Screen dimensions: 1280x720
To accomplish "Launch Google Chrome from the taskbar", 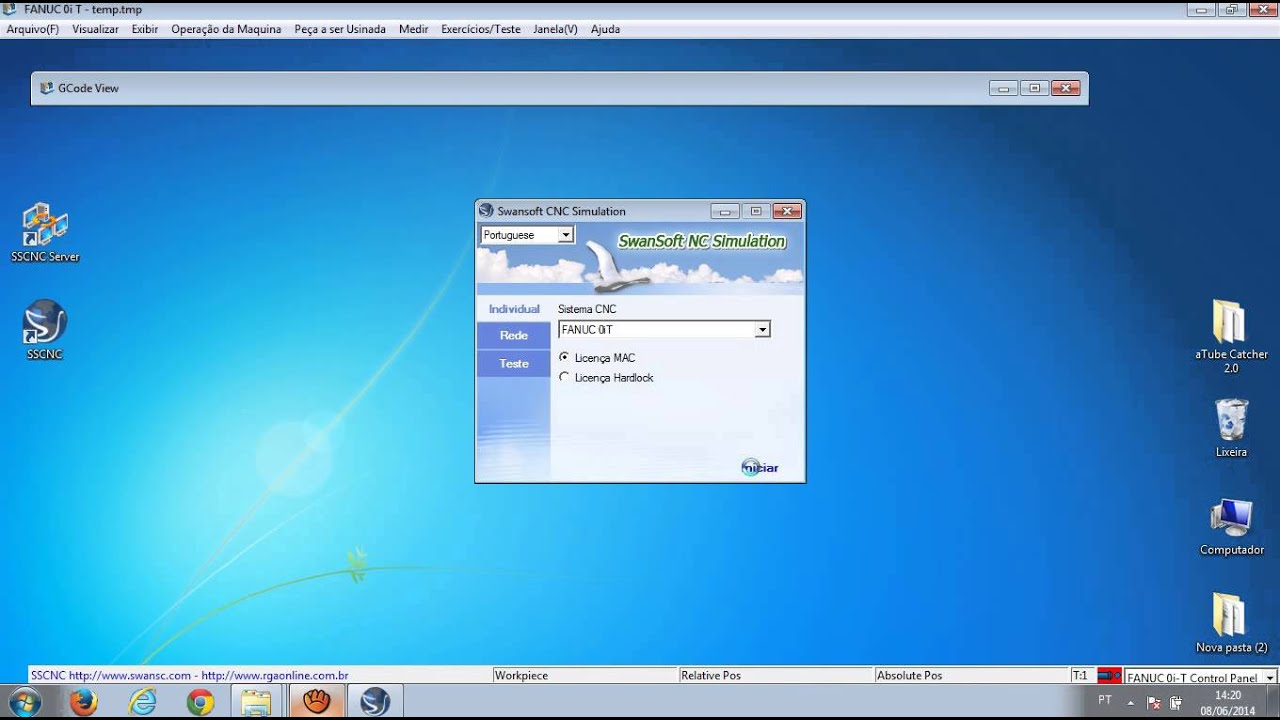I will [201, 702].
